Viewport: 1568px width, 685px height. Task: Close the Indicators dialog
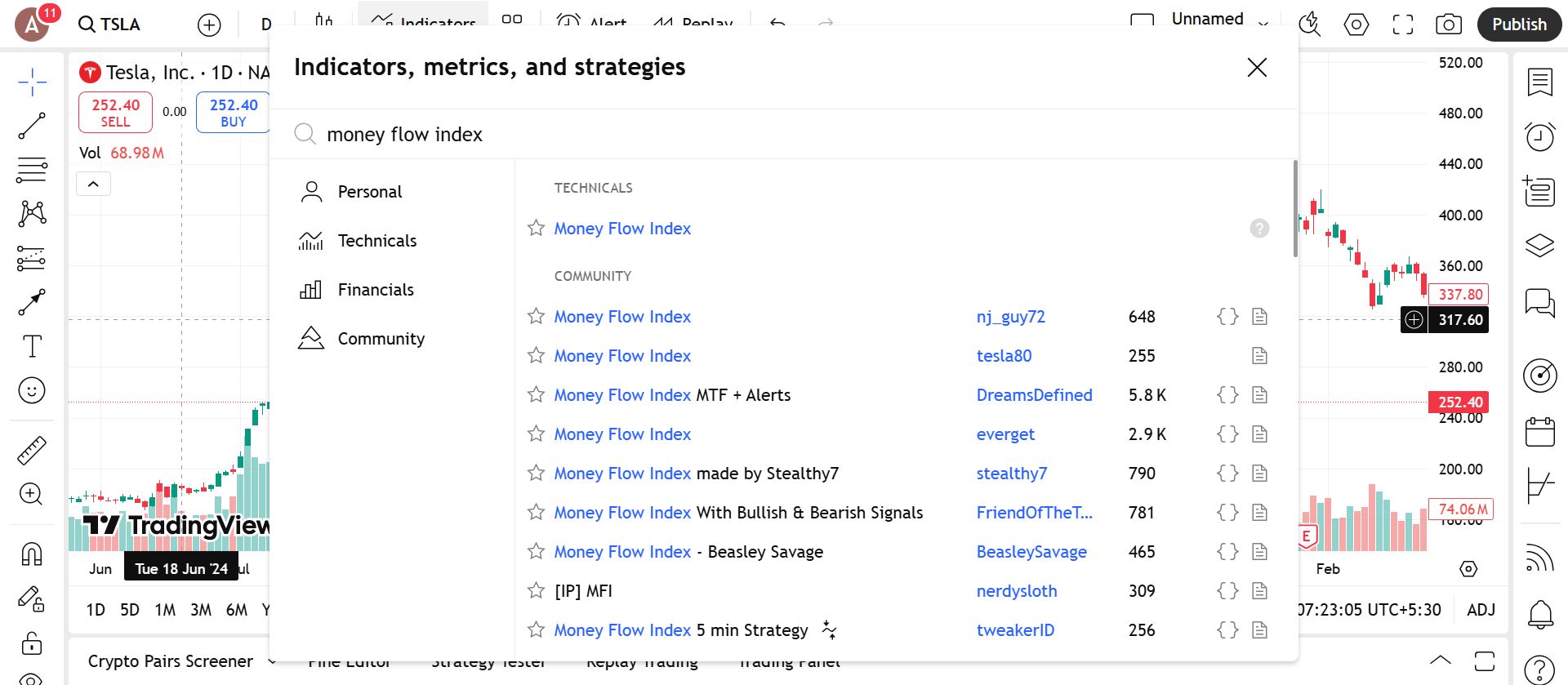point(1257,67)
